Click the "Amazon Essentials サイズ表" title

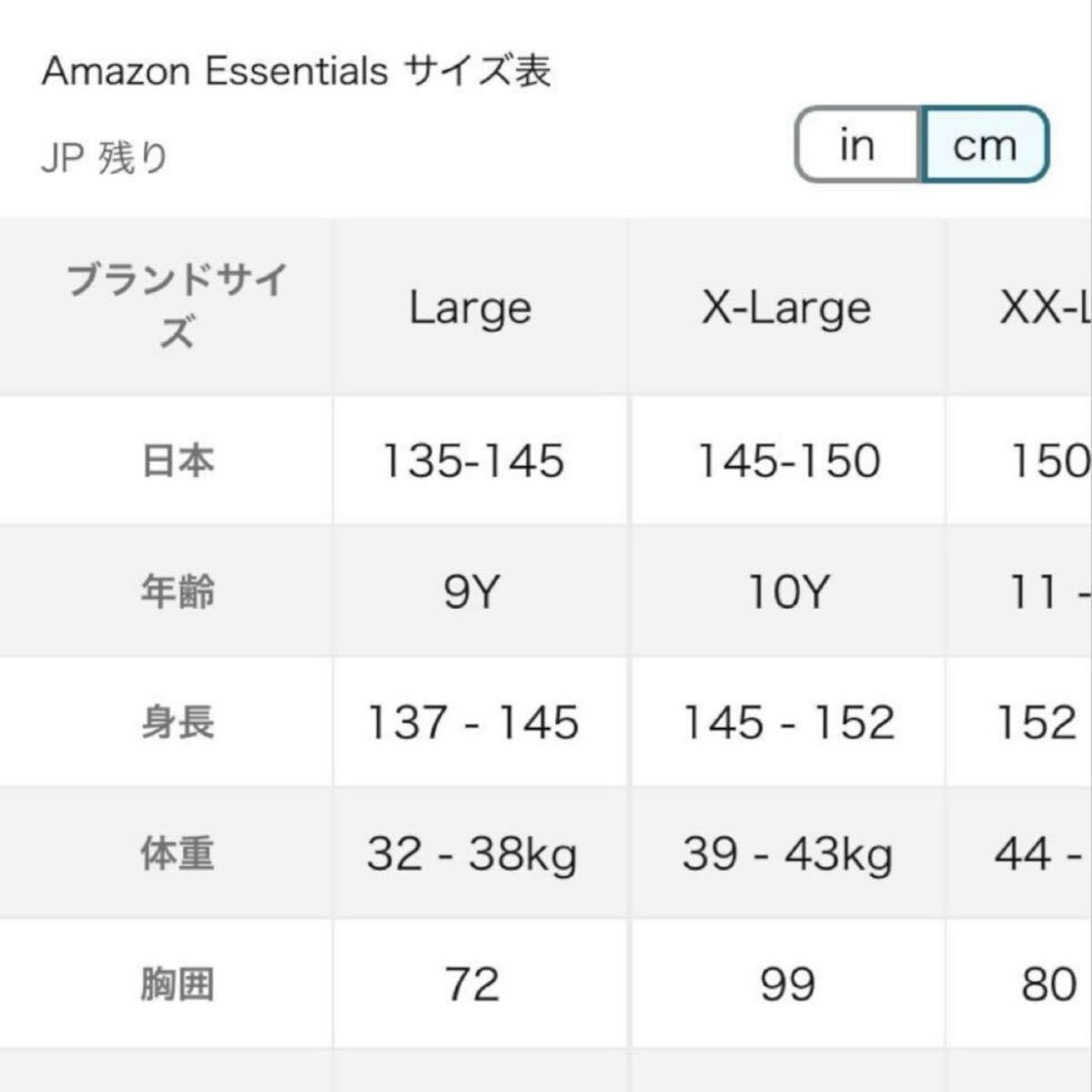click(x=297, y=71)
